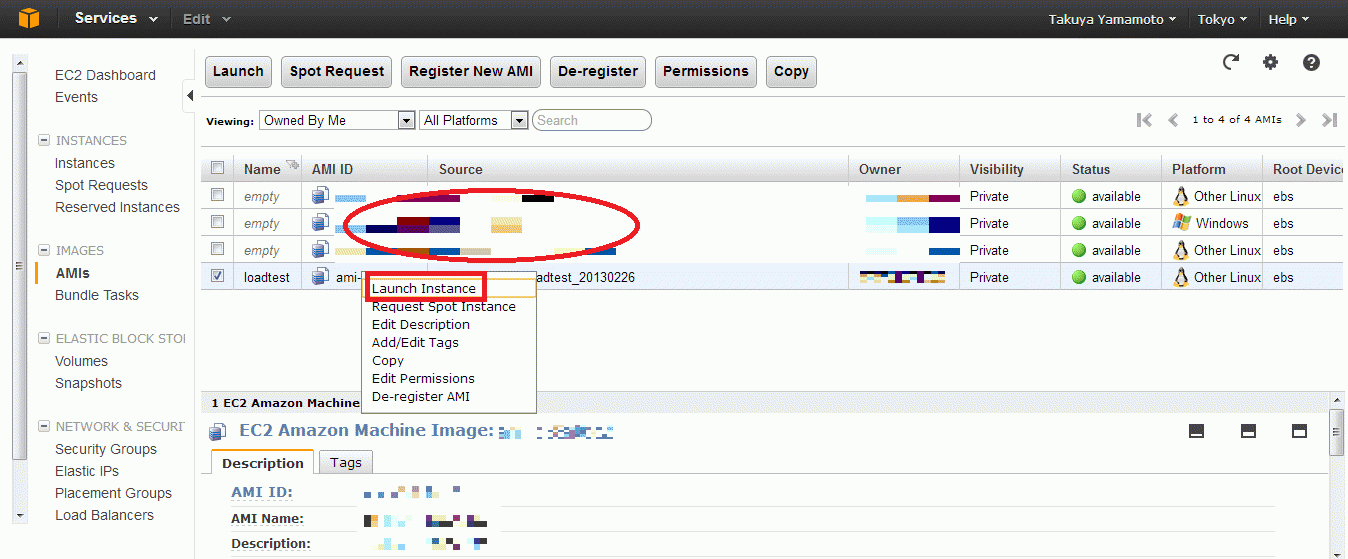
Task: Open Instances in the sidebar
Action: 85,163
